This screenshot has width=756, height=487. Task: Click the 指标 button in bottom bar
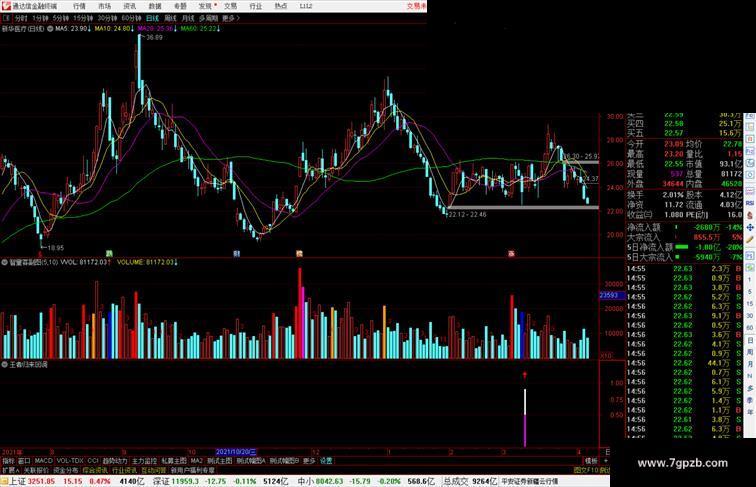8,461
